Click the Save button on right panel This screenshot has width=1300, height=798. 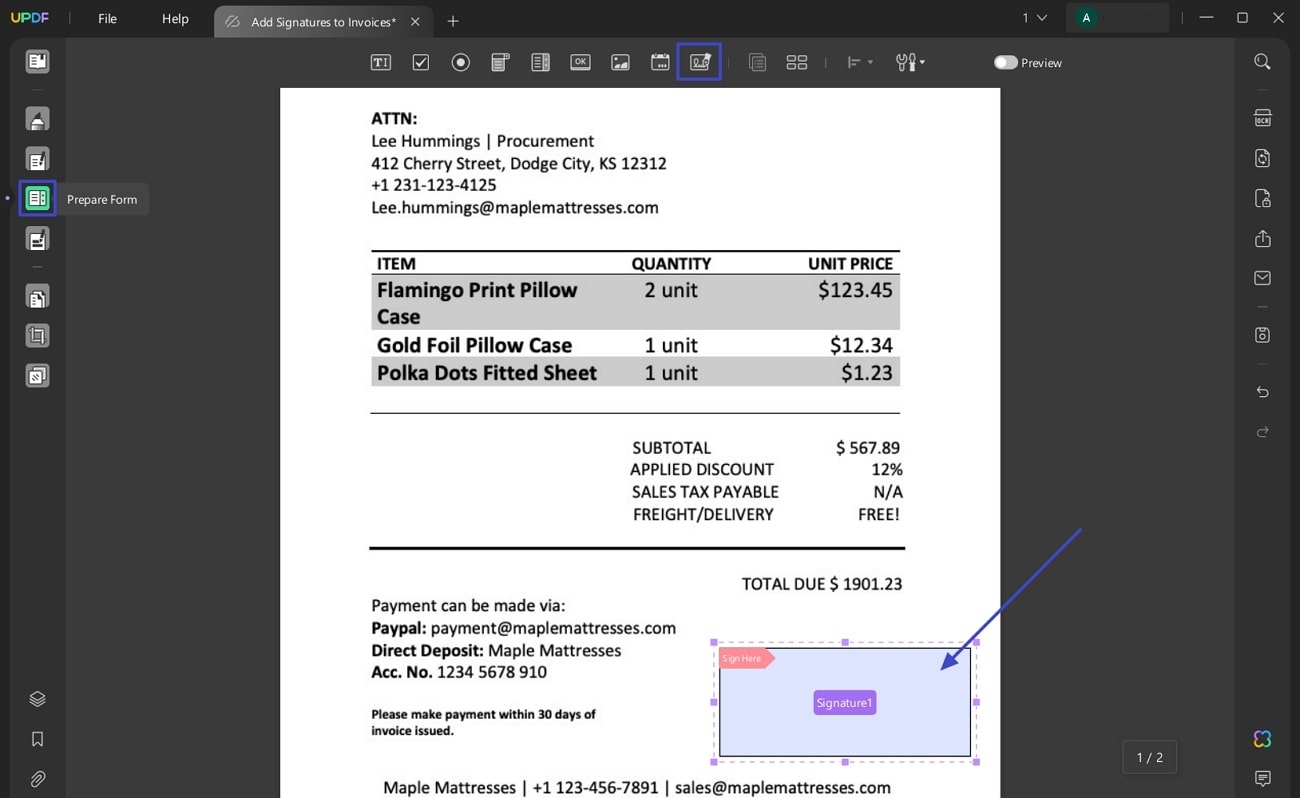point(1262,335)
